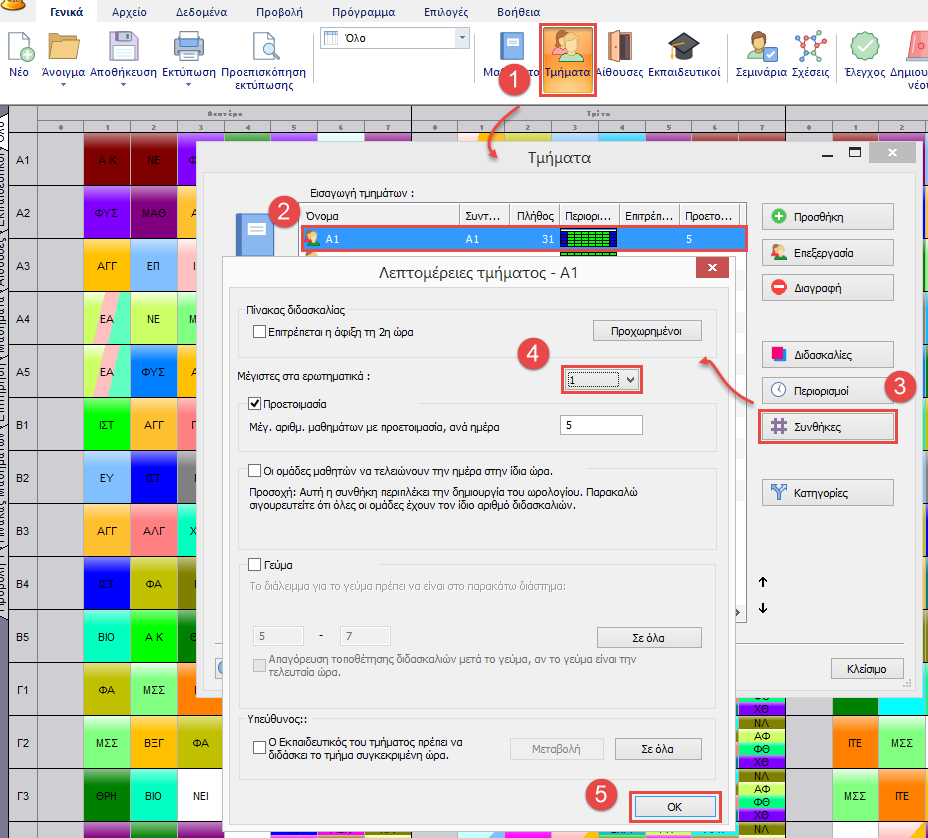928x838 pixels.
Task: Toggle the Γεύμα (lunch) checkbox
Action: coord(255,565)
